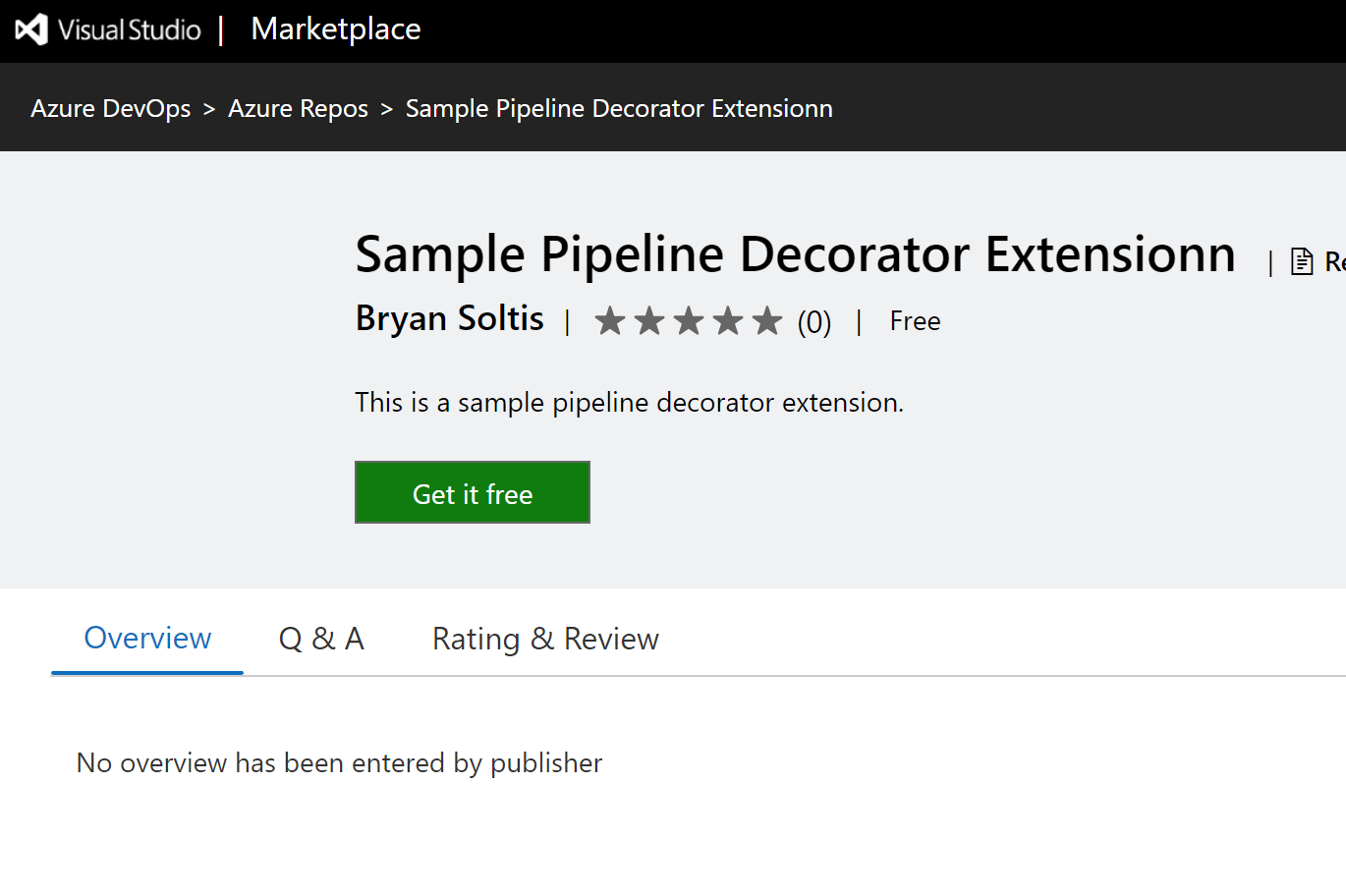This screenshot has width=1346, height=896.
Task: Navigate to Azure DevOps breadcrumb
Action: [110, 108]
